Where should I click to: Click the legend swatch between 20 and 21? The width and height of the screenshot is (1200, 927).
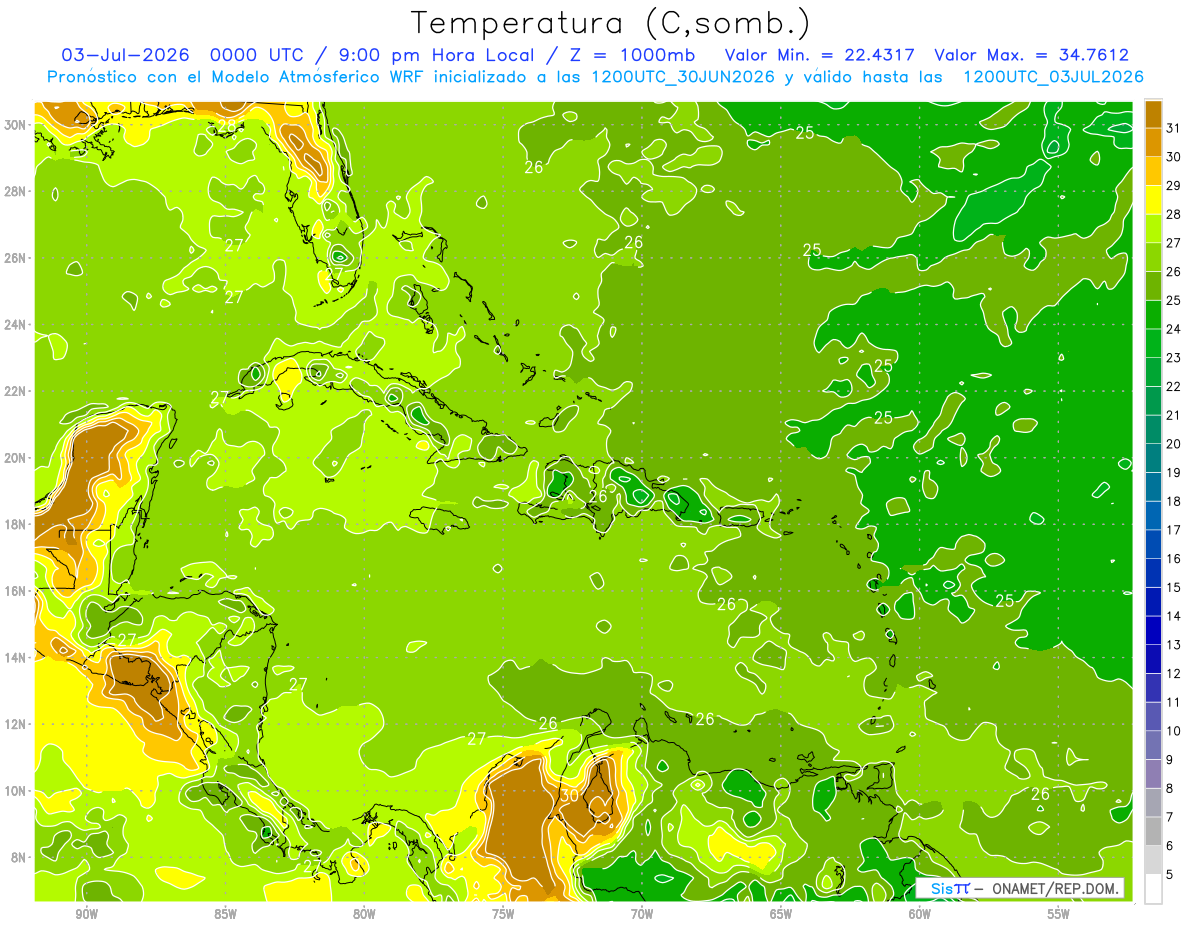coord(1154,429)
